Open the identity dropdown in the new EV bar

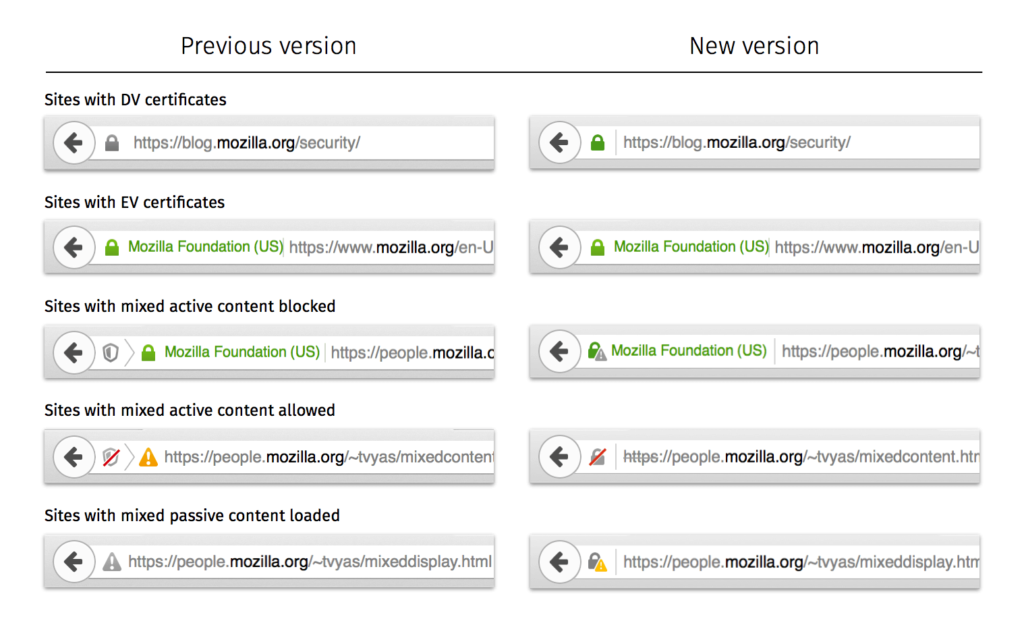[x=692, y=247]
